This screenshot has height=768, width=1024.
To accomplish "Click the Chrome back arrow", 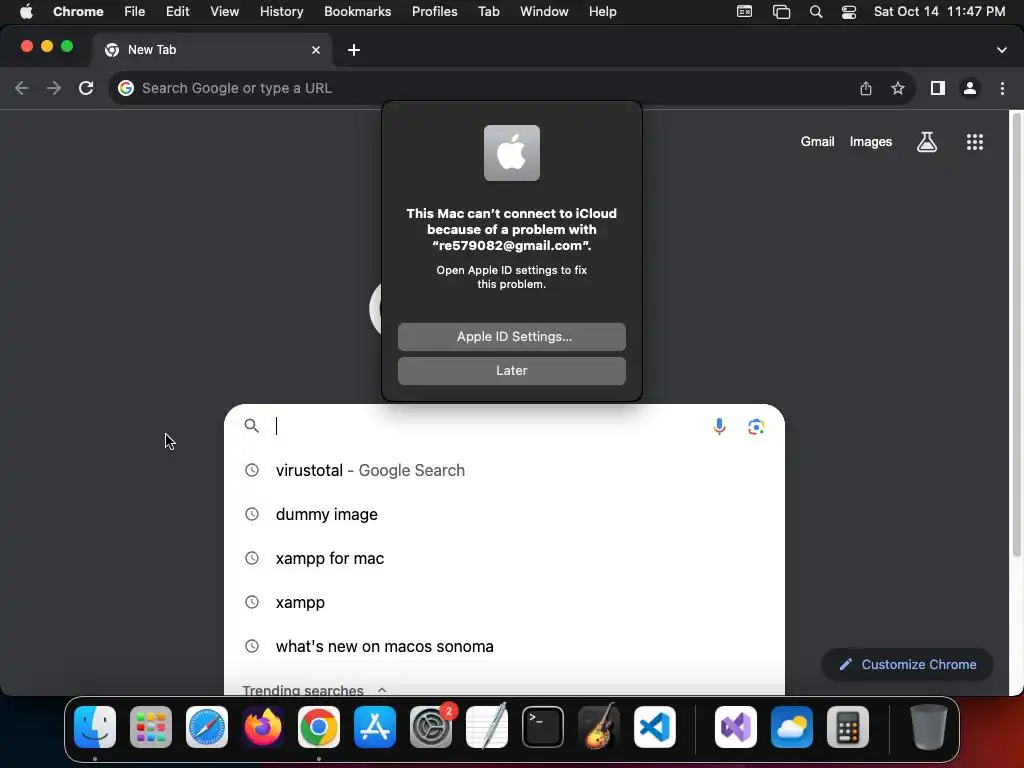I will coord(22,88).
